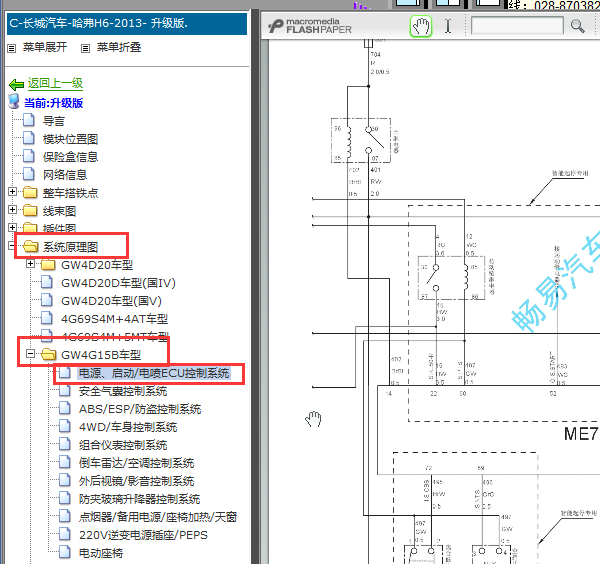Screen dimensions: 600x564
Task: Open the 导言 document
Action: pyautogui.click(x=54, y=121)
